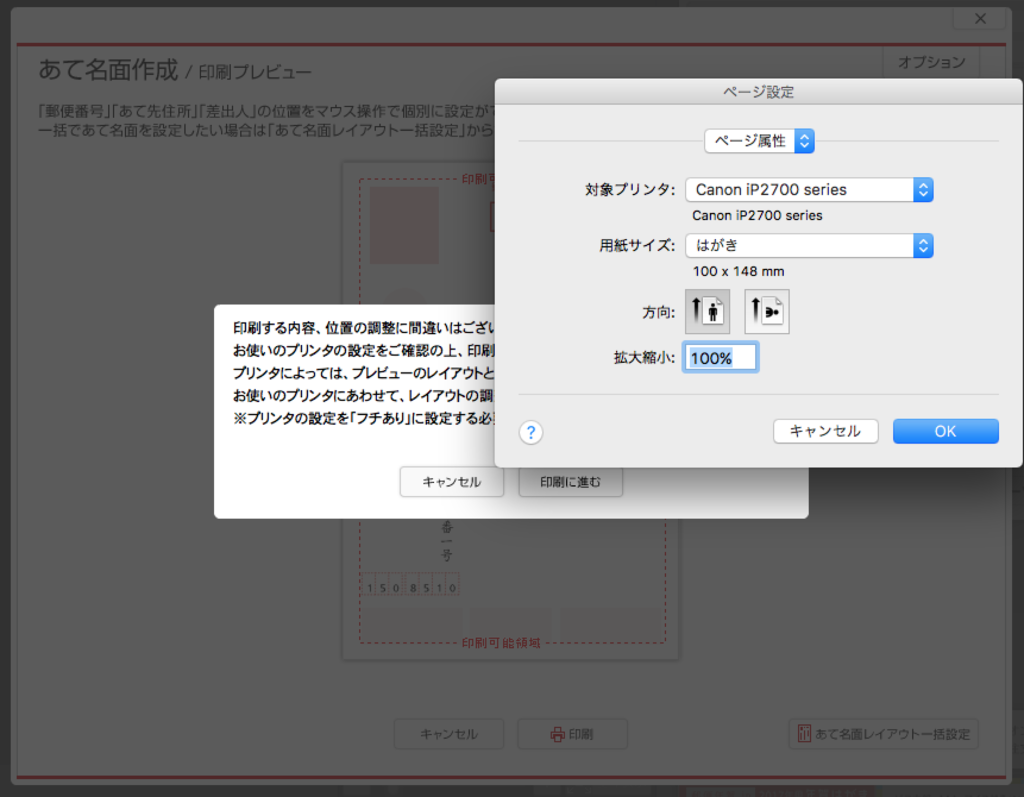This screenshot has width=1024, height=797.
Task: Open the オプション tab at top right
Action: point(931,62)
